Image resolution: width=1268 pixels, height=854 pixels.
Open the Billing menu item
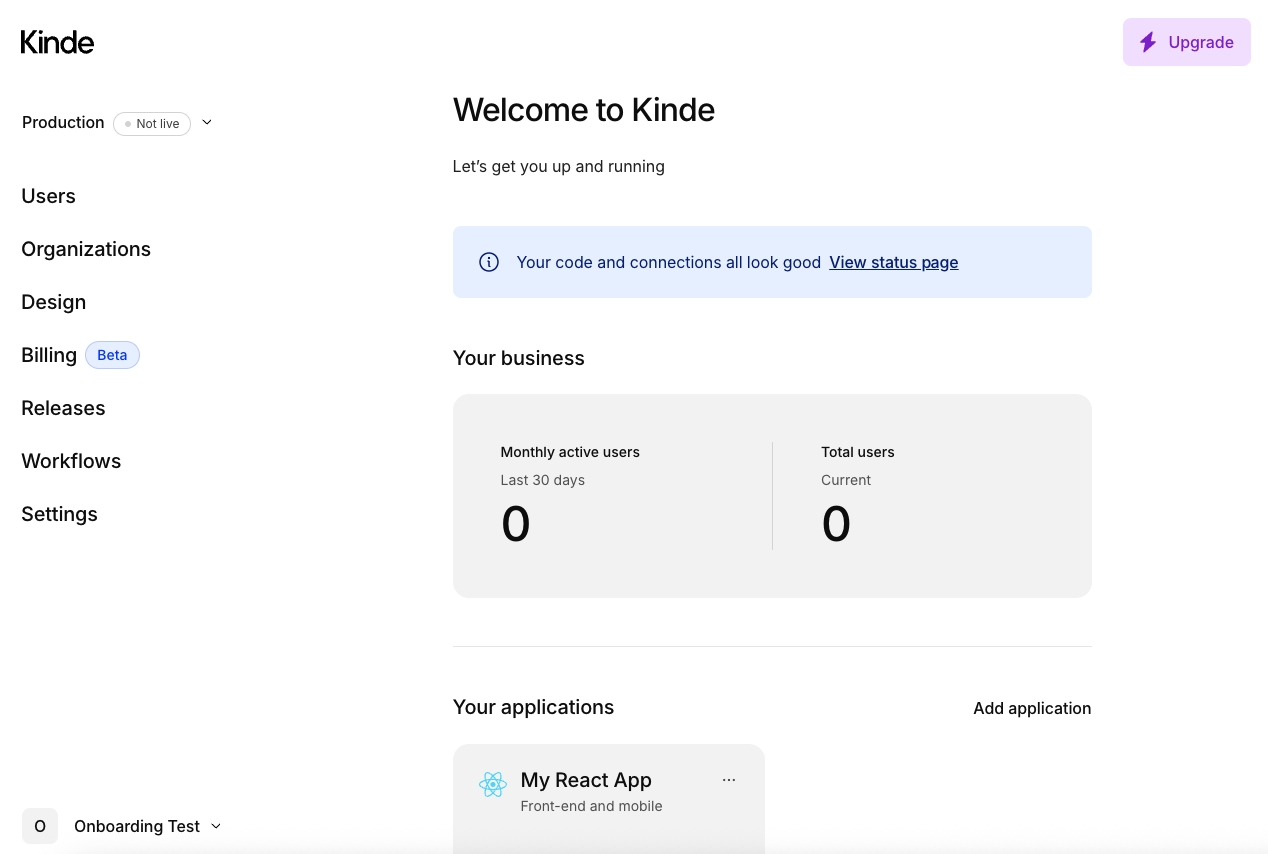click(x=49, y=355)
